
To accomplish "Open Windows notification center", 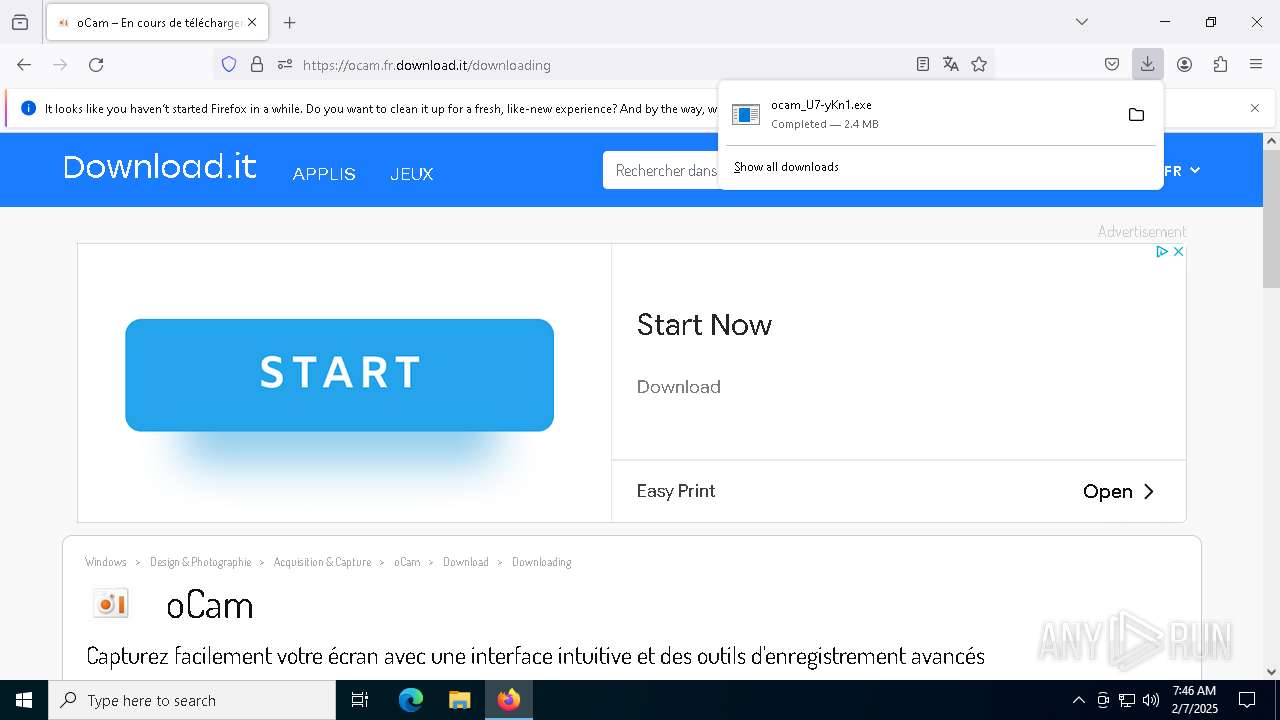I will (x=1247, y=700).
